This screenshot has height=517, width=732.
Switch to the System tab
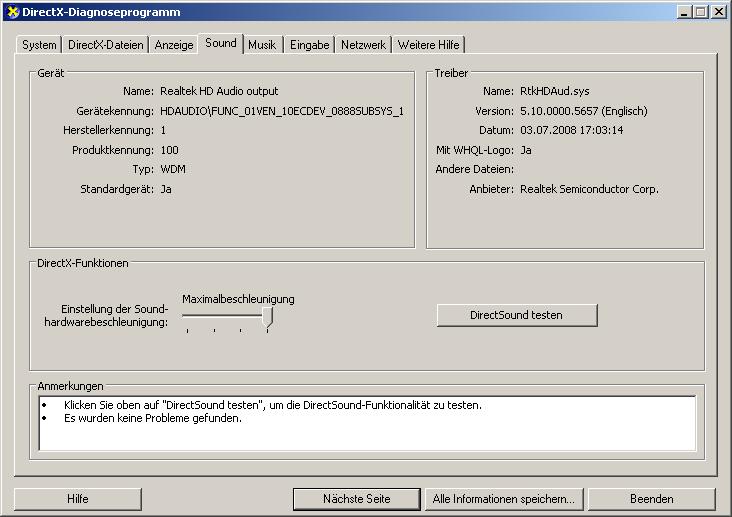[39, 45]
